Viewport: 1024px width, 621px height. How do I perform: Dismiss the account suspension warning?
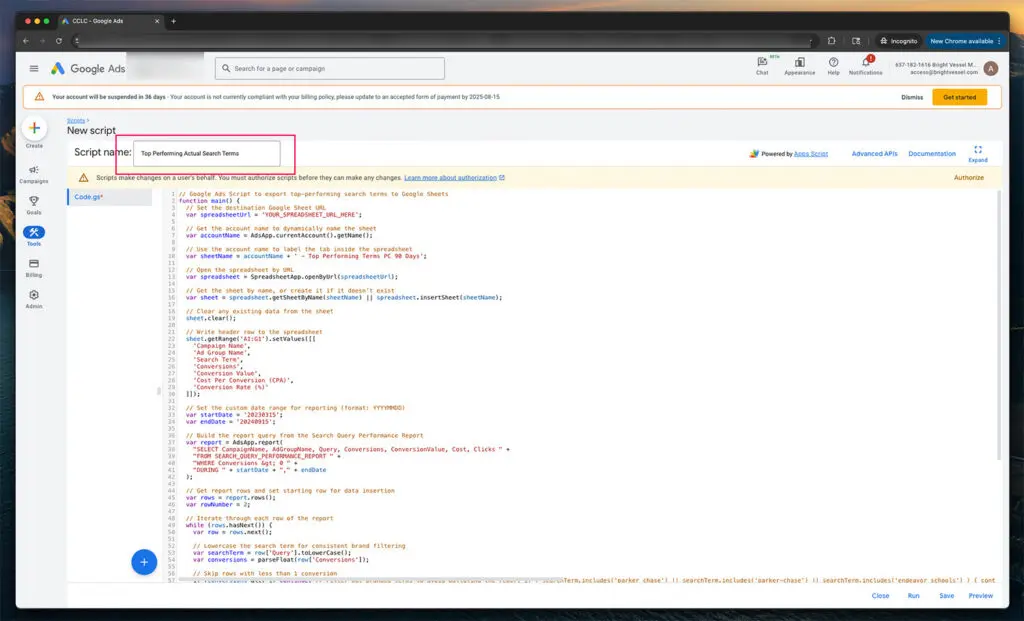point(912,97)
